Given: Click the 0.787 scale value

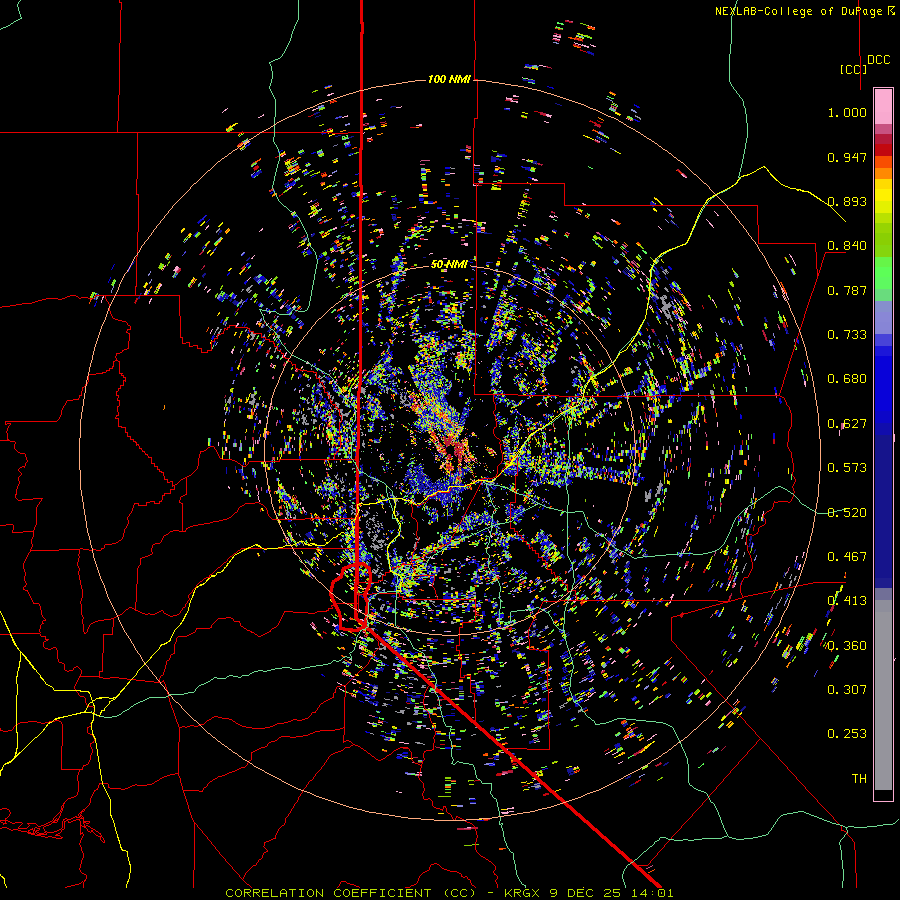Looking at the screenshot, I should (x=847, y=290).
